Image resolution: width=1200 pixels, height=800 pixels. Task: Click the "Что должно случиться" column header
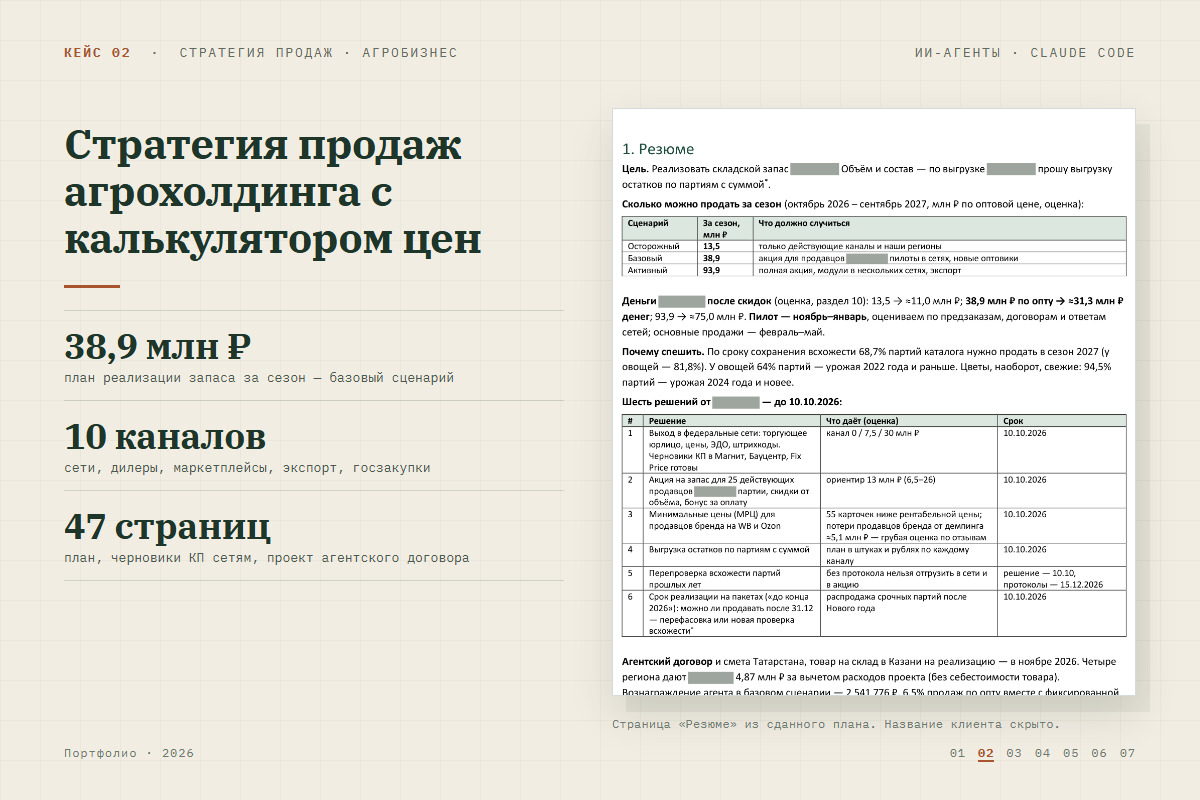(939, 228)
